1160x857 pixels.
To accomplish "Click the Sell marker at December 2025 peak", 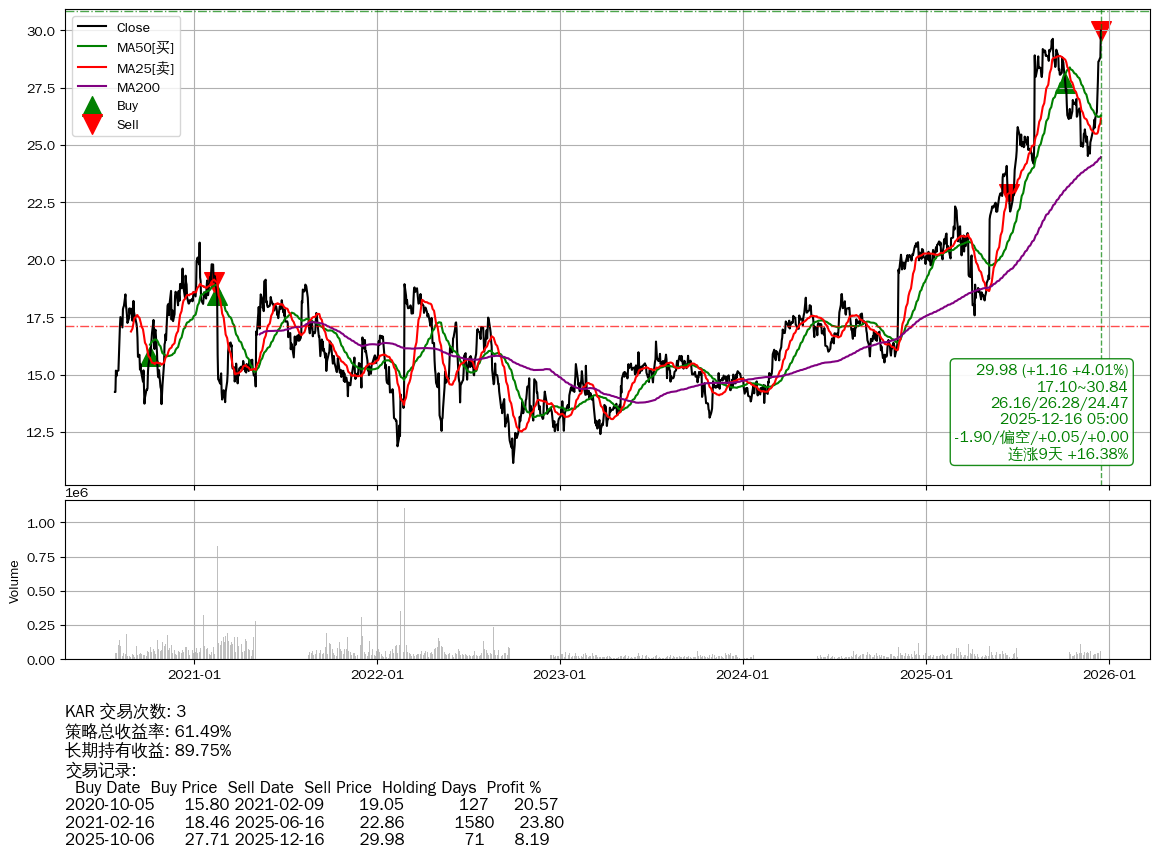I will tap(1101, 30).
